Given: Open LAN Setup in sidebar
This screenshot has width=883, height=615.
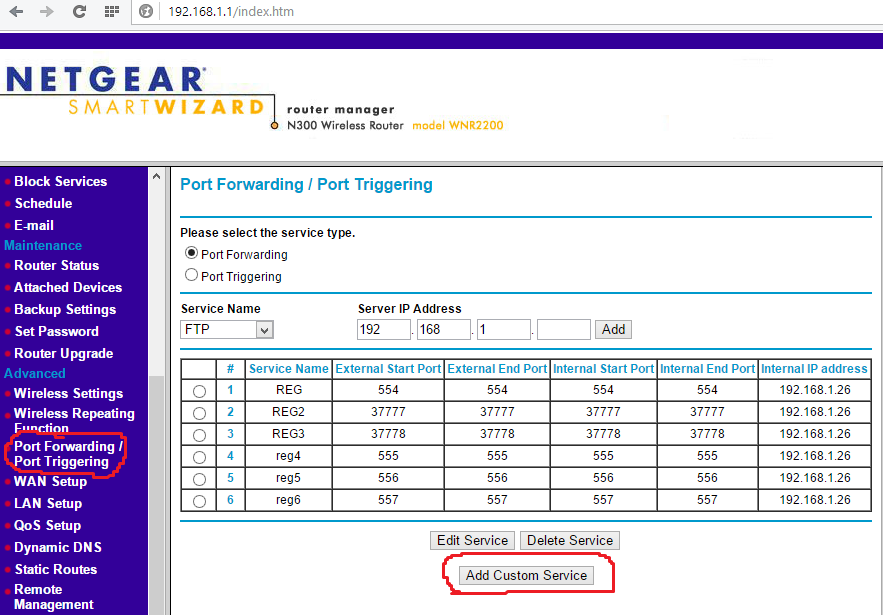Looking at the screenshot, I should point(48,503).
